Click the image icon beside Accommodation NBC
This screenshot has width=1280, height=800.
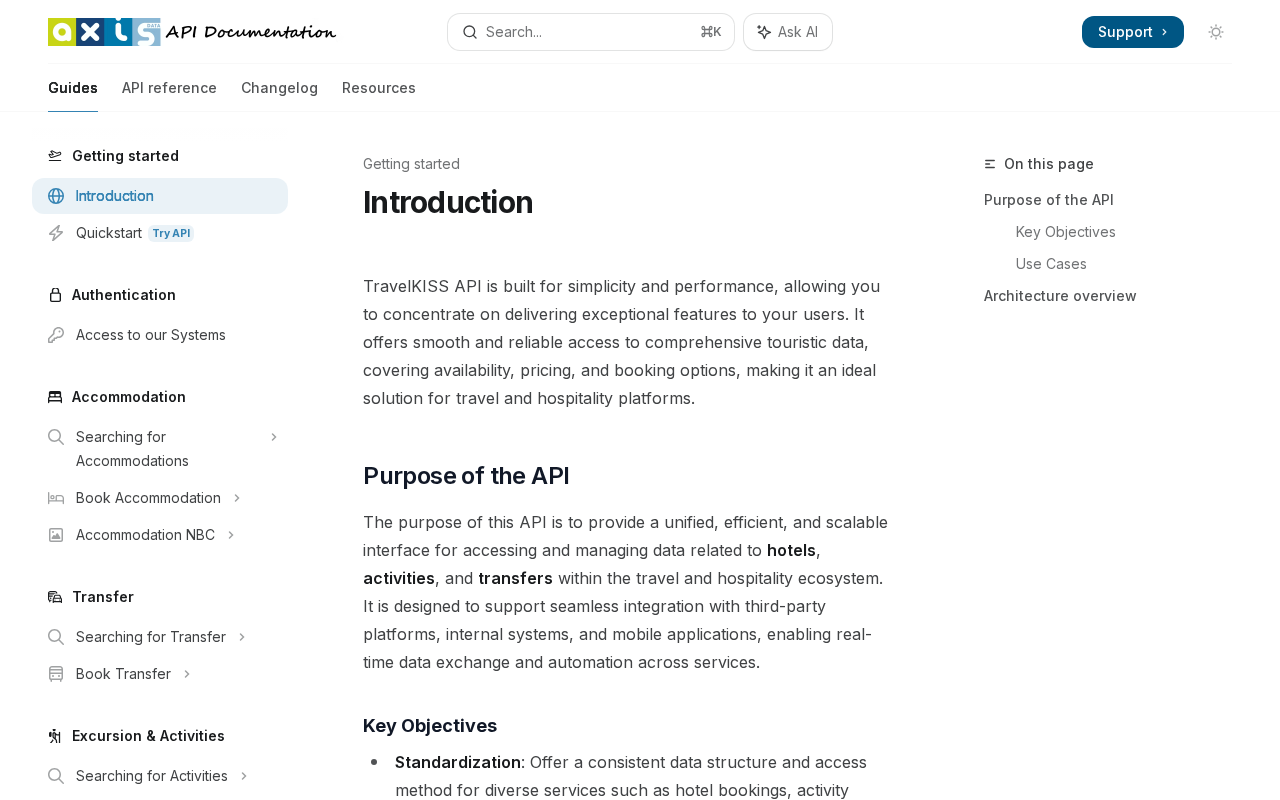point(56,535)
